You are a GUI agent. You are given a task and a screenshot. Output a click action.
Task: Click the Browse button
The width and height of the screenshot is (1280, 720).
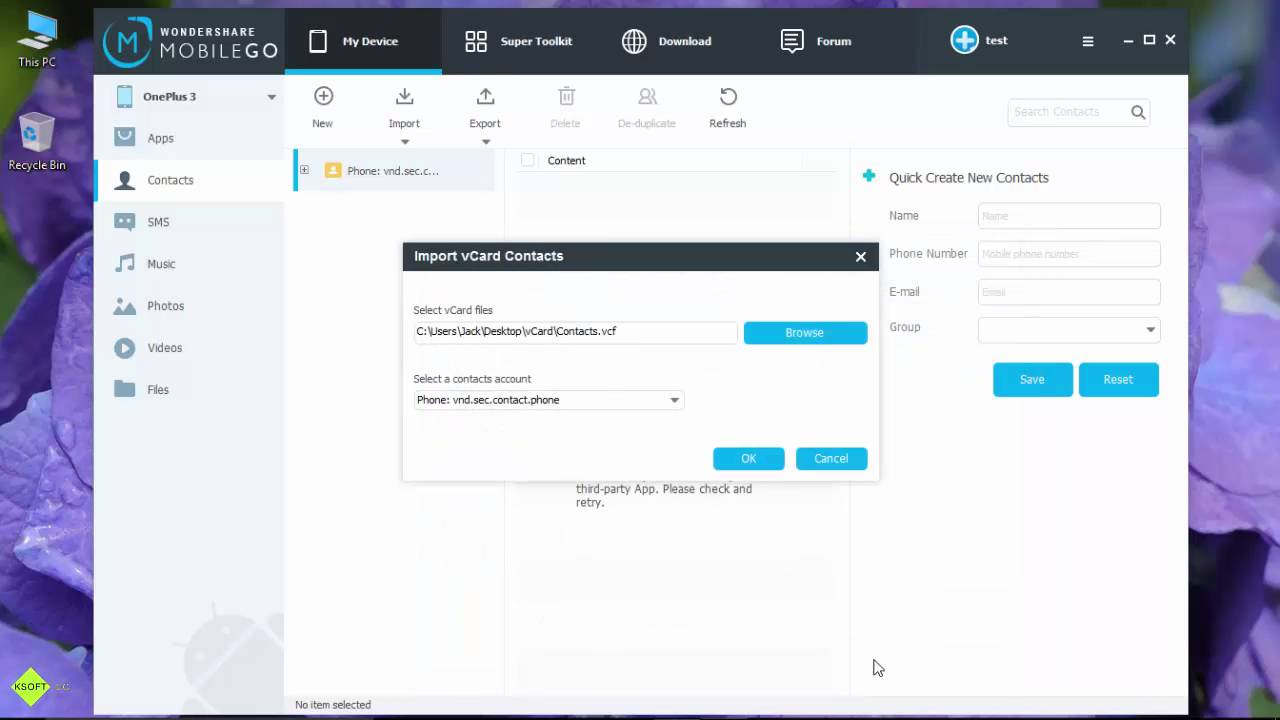click(x=805, y=333)
